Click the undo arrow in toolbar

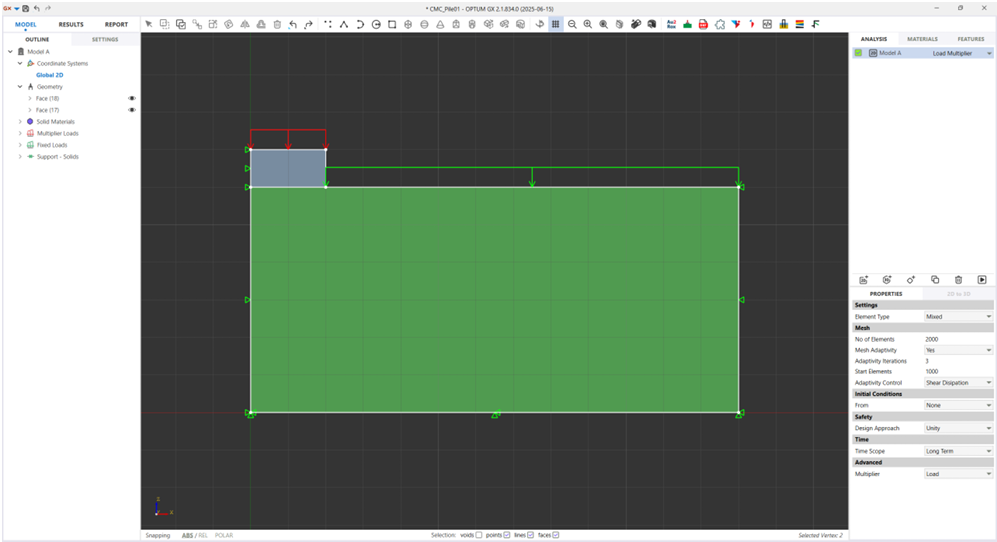pyautogui.click(x=293, y=24)
